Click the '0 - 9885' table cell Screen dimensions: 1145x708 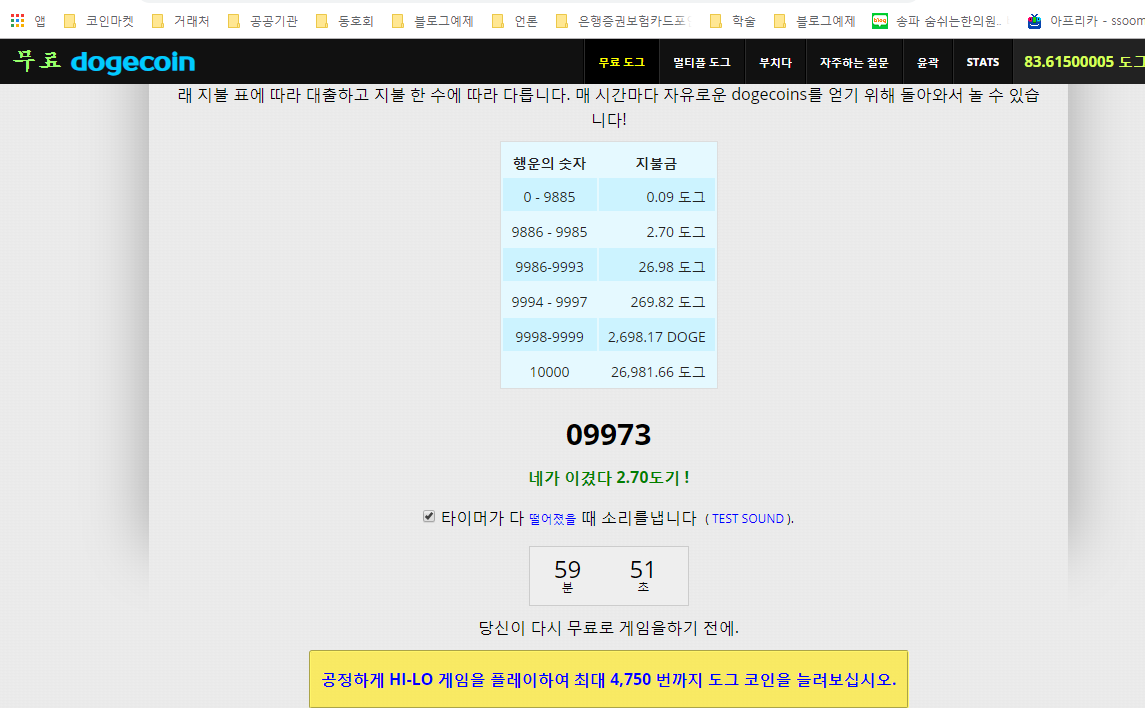549,197
